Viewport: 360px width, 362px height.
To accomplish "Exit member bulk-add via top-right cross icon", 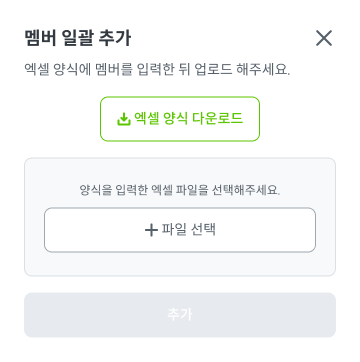I will (x=324, y=38).
